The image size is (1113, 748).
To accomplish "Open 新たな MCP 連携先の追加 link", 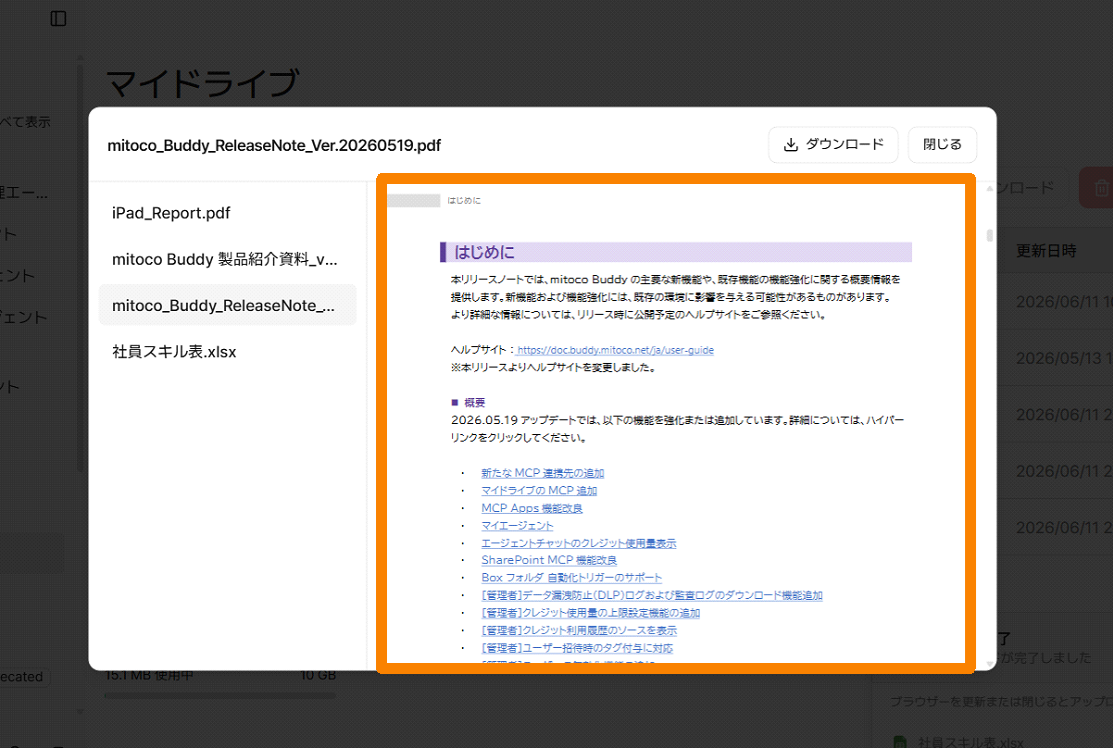I will tap(542, 473).
